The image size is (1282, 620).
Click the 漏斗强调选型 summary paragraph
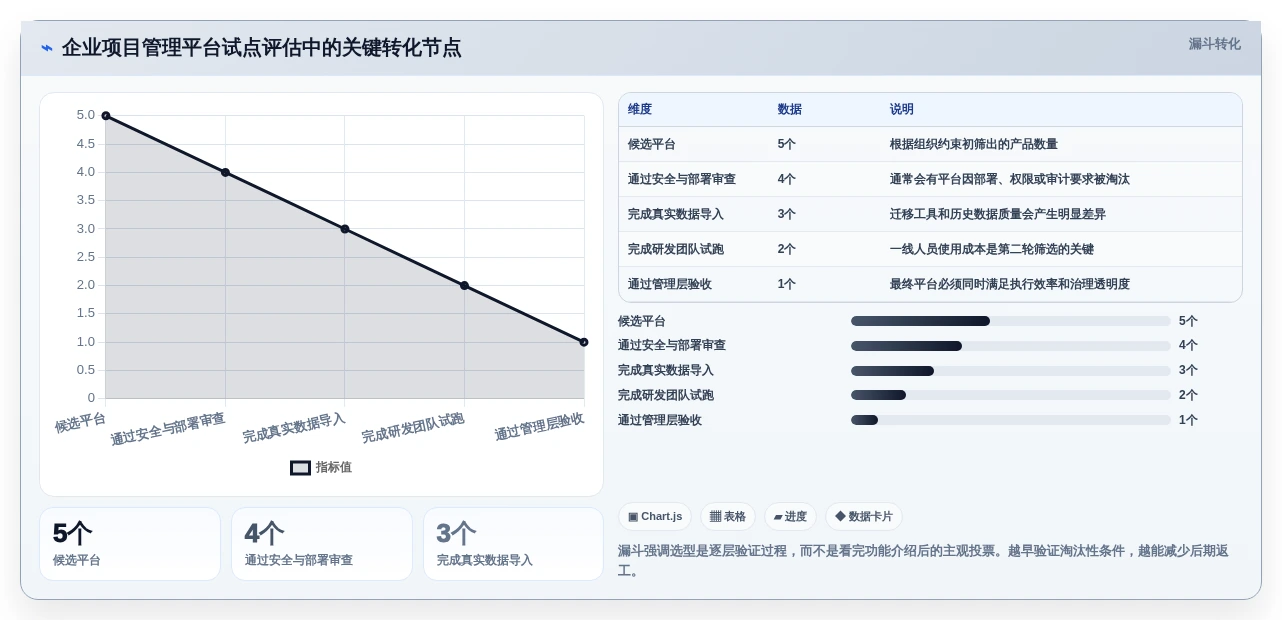pos(924,561)
